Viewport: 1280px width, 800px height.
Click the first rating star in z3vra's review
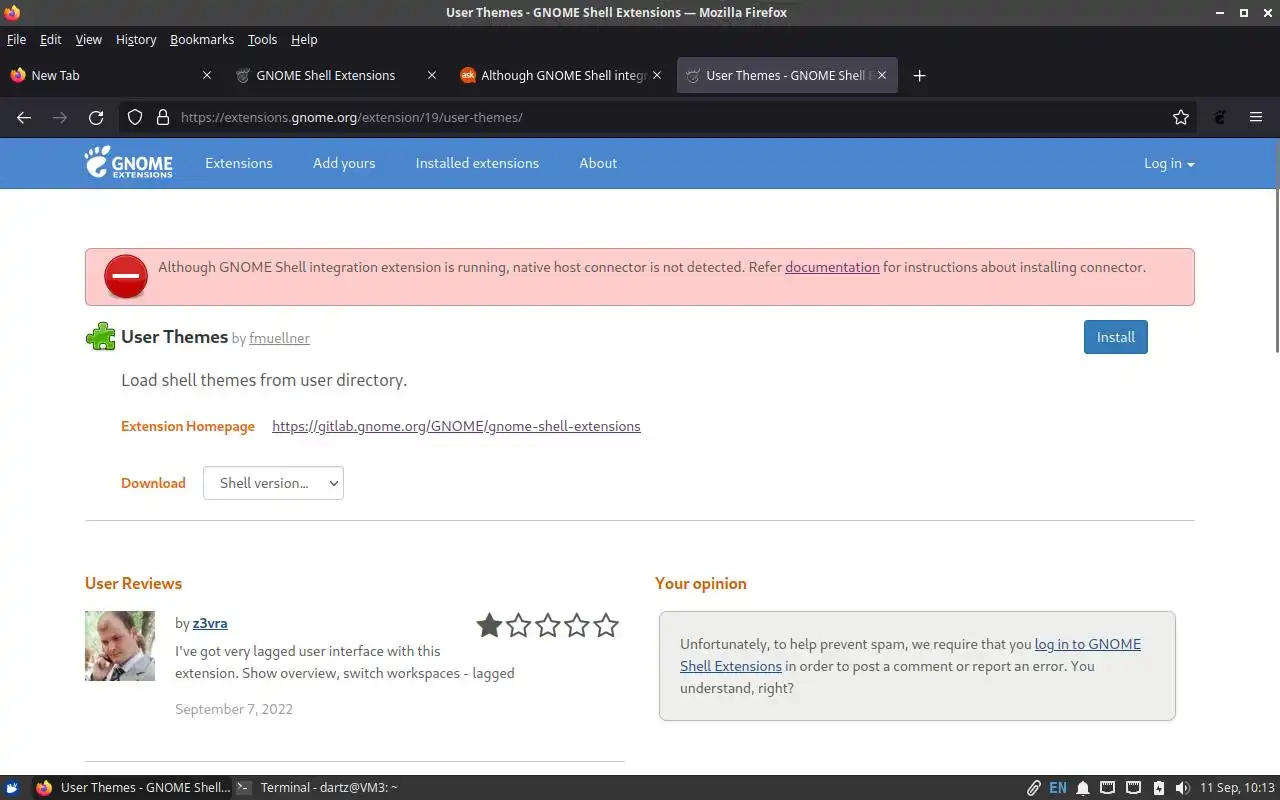(x=489, y=626)
